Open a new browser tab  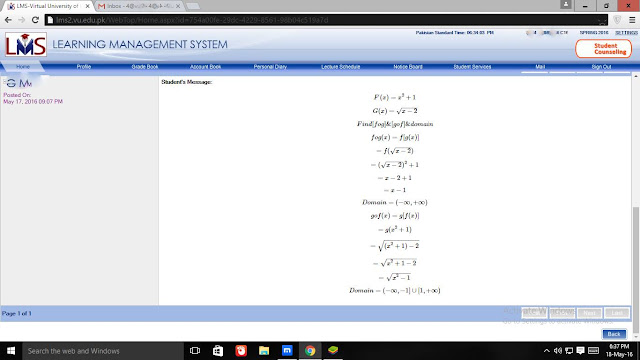[193, 6]
